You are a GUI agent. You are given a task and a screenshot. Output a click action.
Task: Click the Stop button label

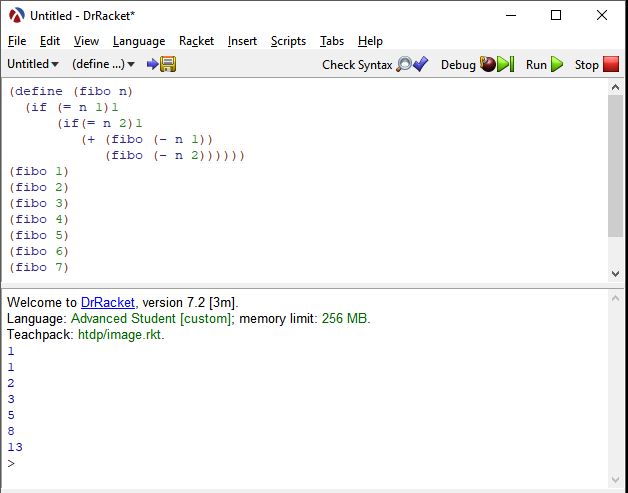587,64
